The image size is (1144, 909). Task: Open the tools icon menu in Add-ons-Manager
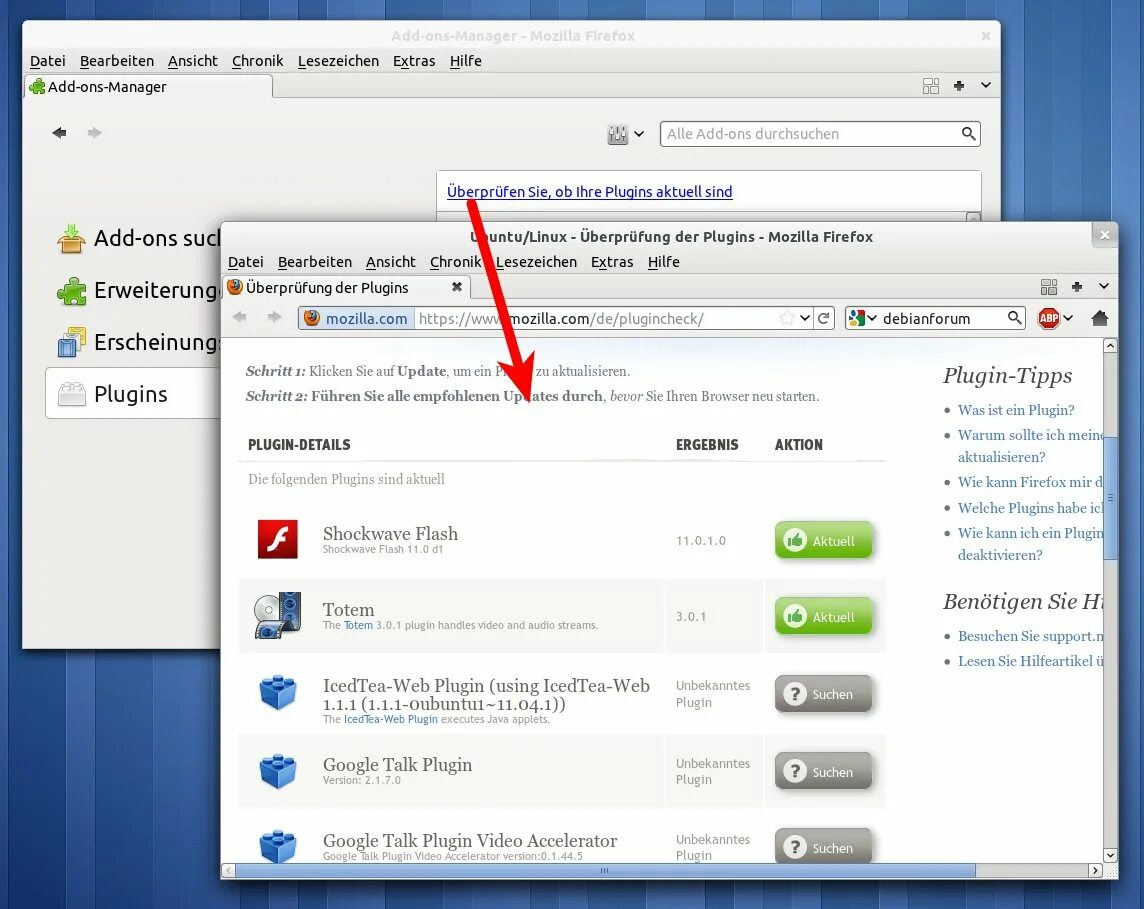pyautogui.click(x=625, y=134)
